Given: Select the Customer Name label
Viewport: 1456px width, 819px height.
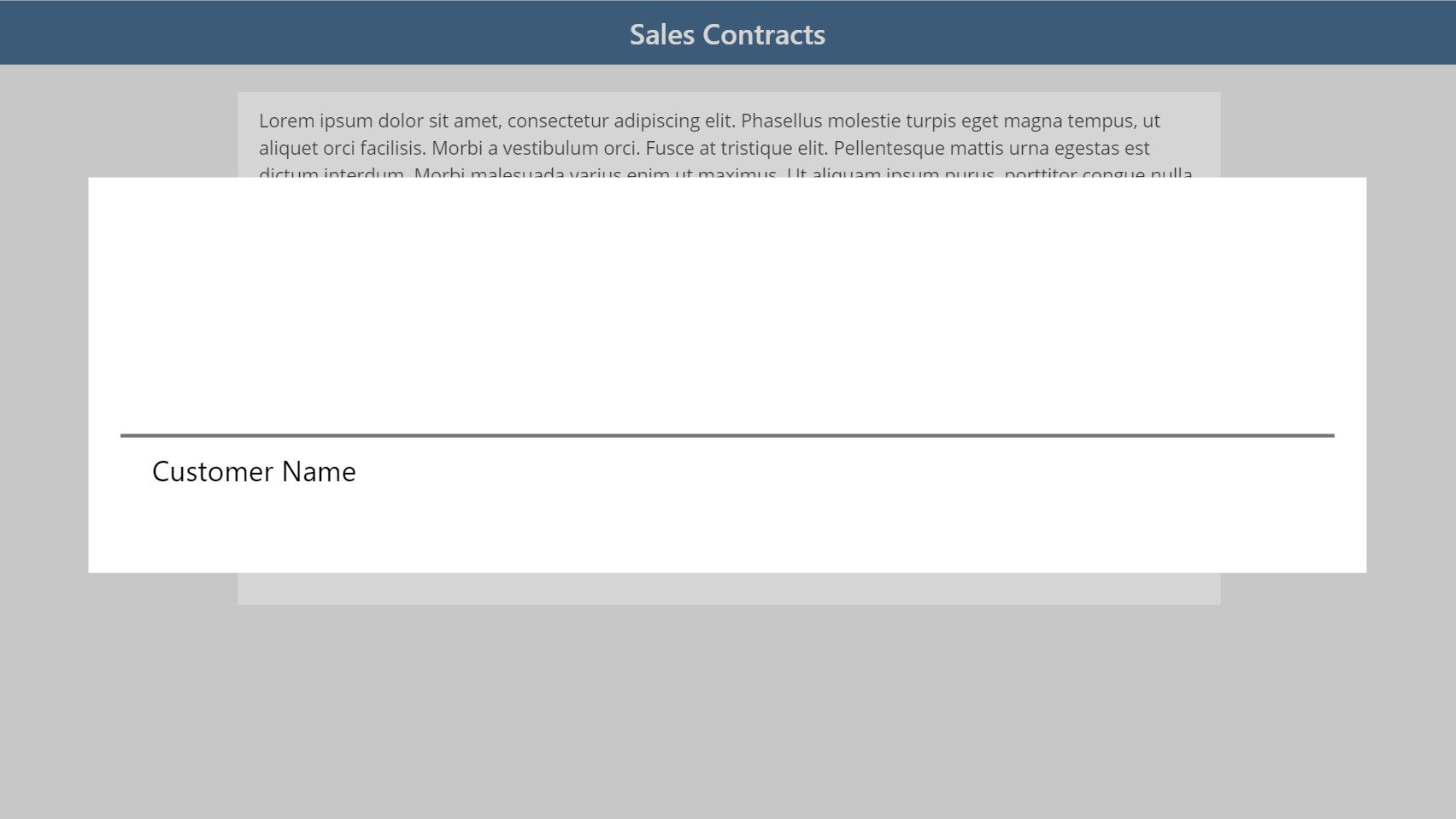Looking at the screenshot, I should (254, 471).
